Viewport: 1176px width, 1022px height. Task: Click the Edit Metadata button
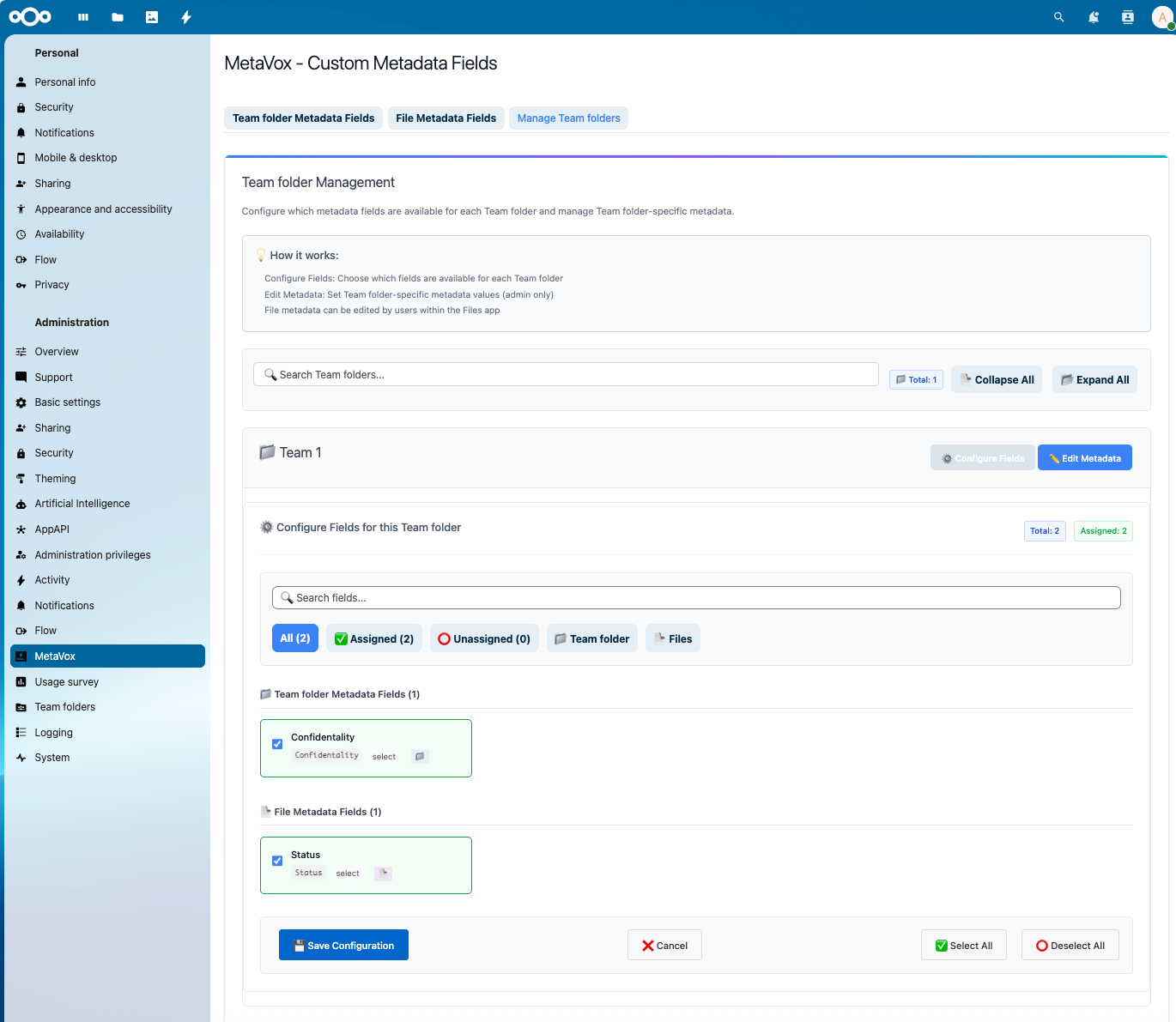(x=1085, y=457)
